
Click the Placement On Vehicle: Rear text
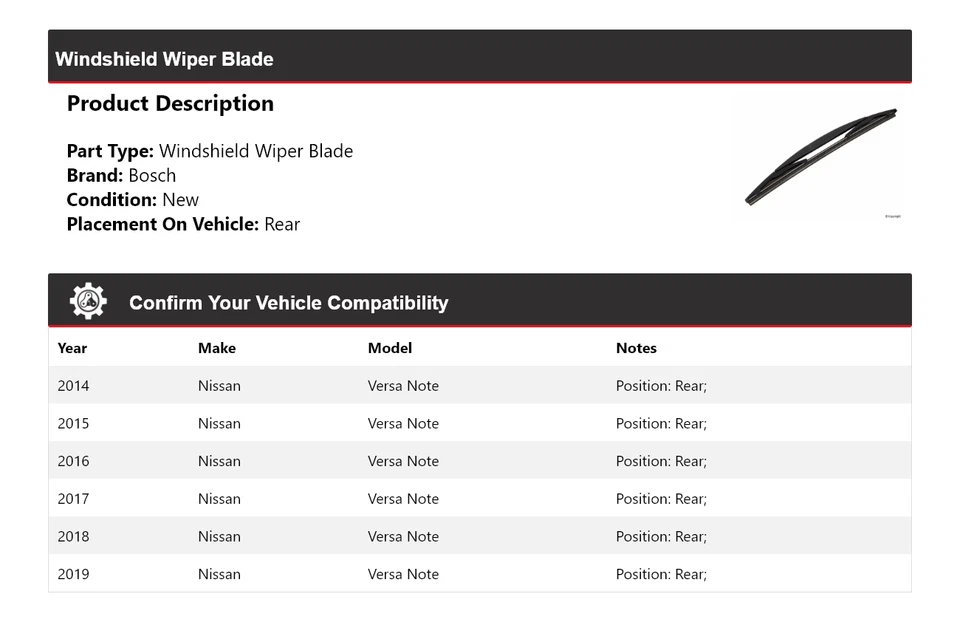tap(183, 224)
